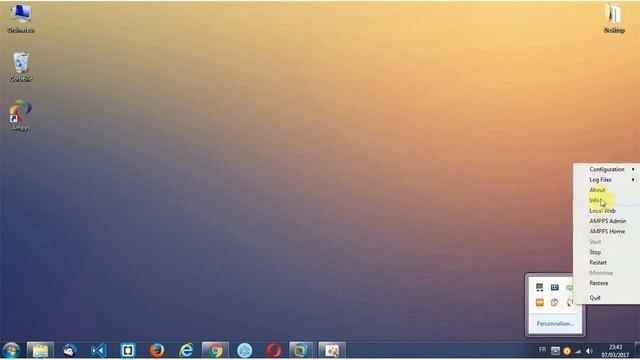Open the overlapping squares app on taskbar
This screenshot has width=640, height=360.
click(x=301, y=350)
